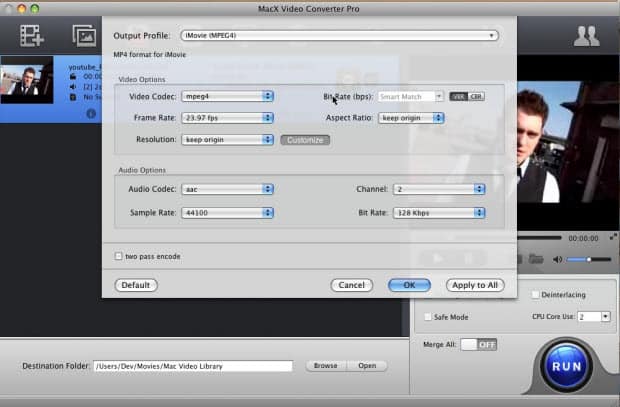620x407 pixels.
Task: Click the video preview image on the right
Action: click(568, 142)
